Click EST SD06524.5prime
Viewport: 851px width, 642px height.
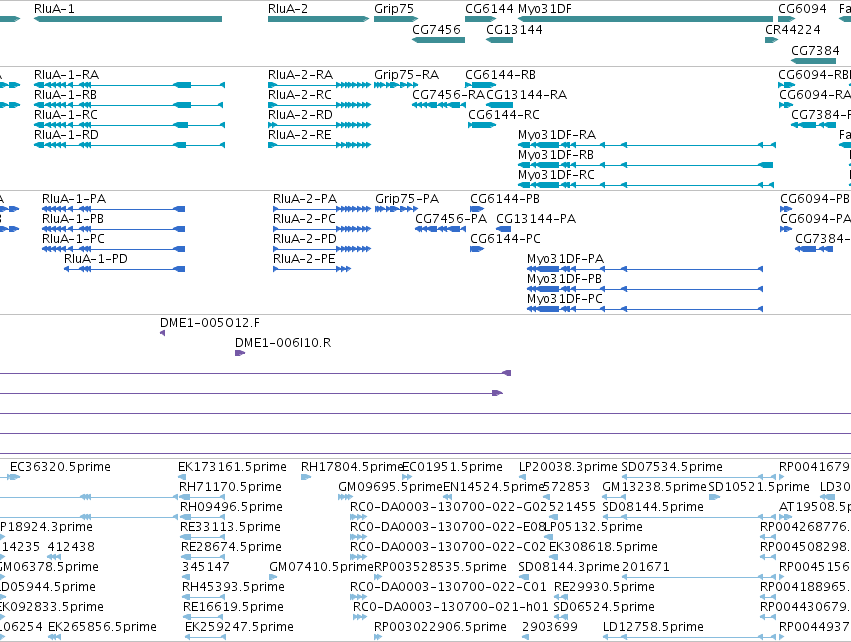click(x=561, y=618)
